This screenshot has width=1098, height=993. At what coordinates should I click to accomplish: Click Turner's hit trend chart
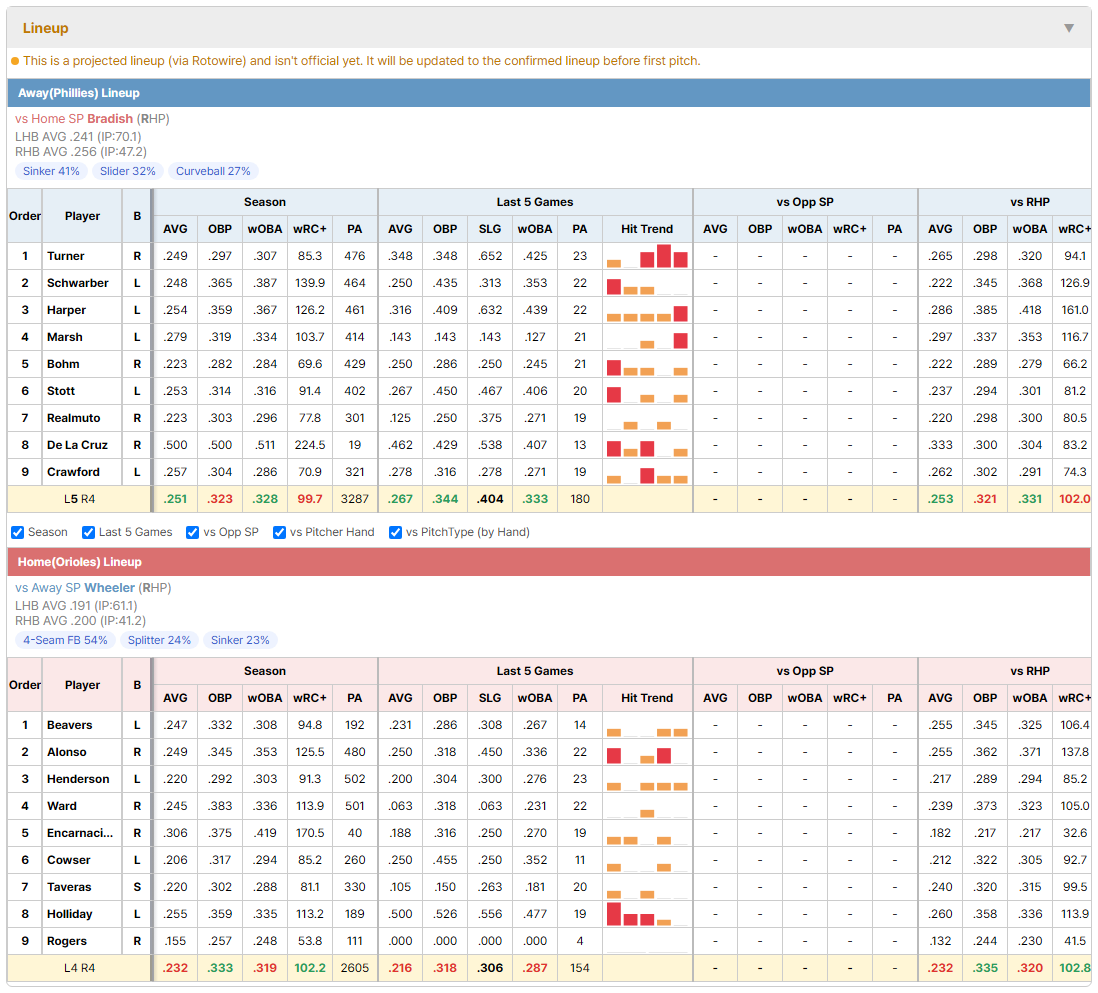tap(647, 256)
